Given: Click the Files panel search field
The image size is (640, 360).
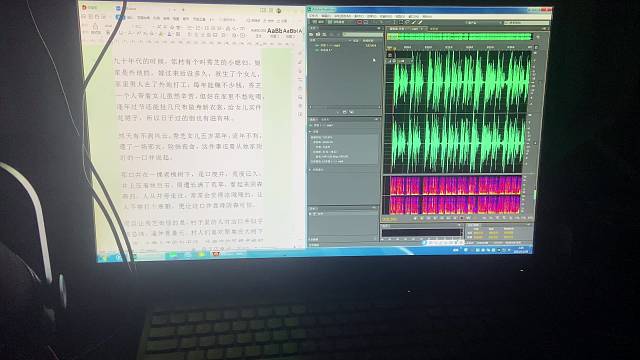Looking at the screenshot, I should (362, 35).
